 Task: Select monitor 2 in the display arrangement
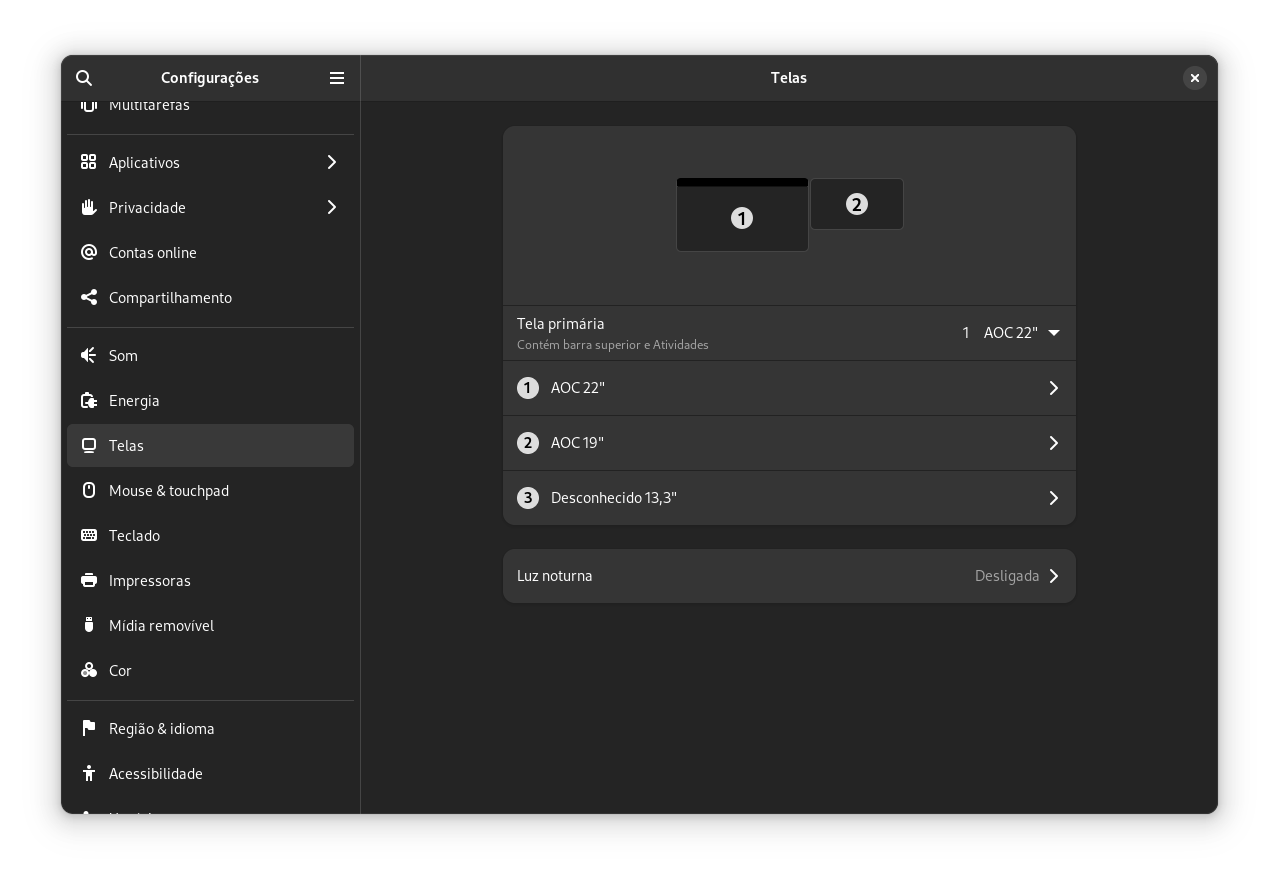tap(857, 204)
